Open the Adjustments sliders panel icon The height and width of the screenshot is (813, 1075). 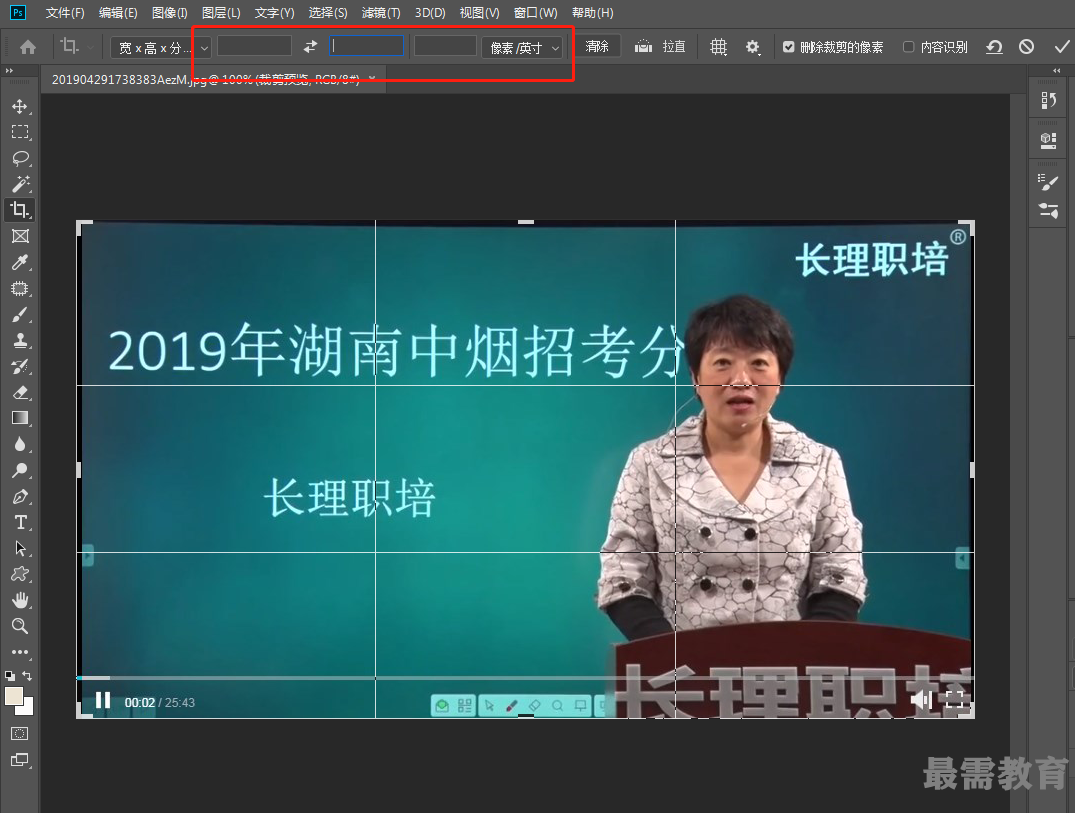click(x=1048, y=210)
